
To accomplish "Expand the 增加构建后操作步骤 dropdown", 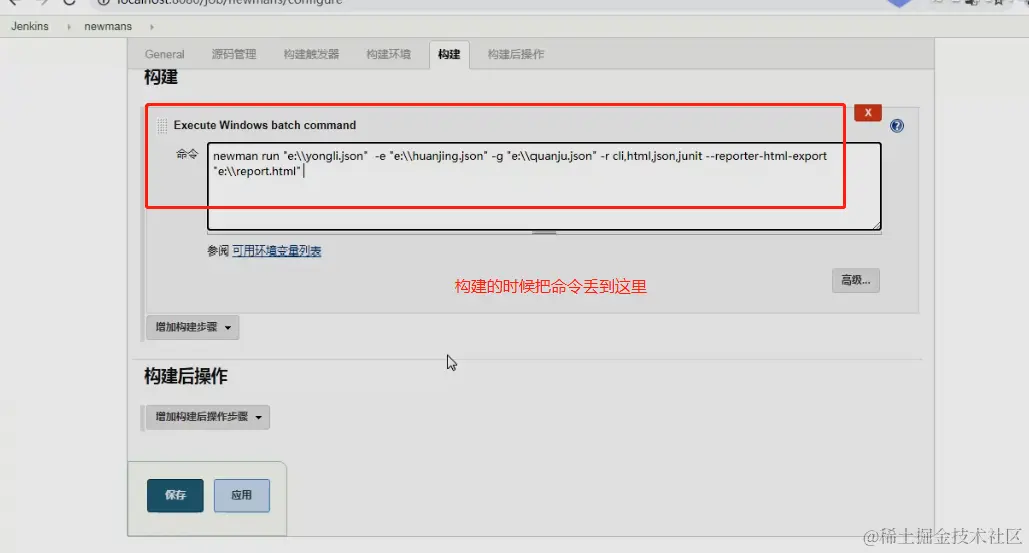I will coord(207,417).
